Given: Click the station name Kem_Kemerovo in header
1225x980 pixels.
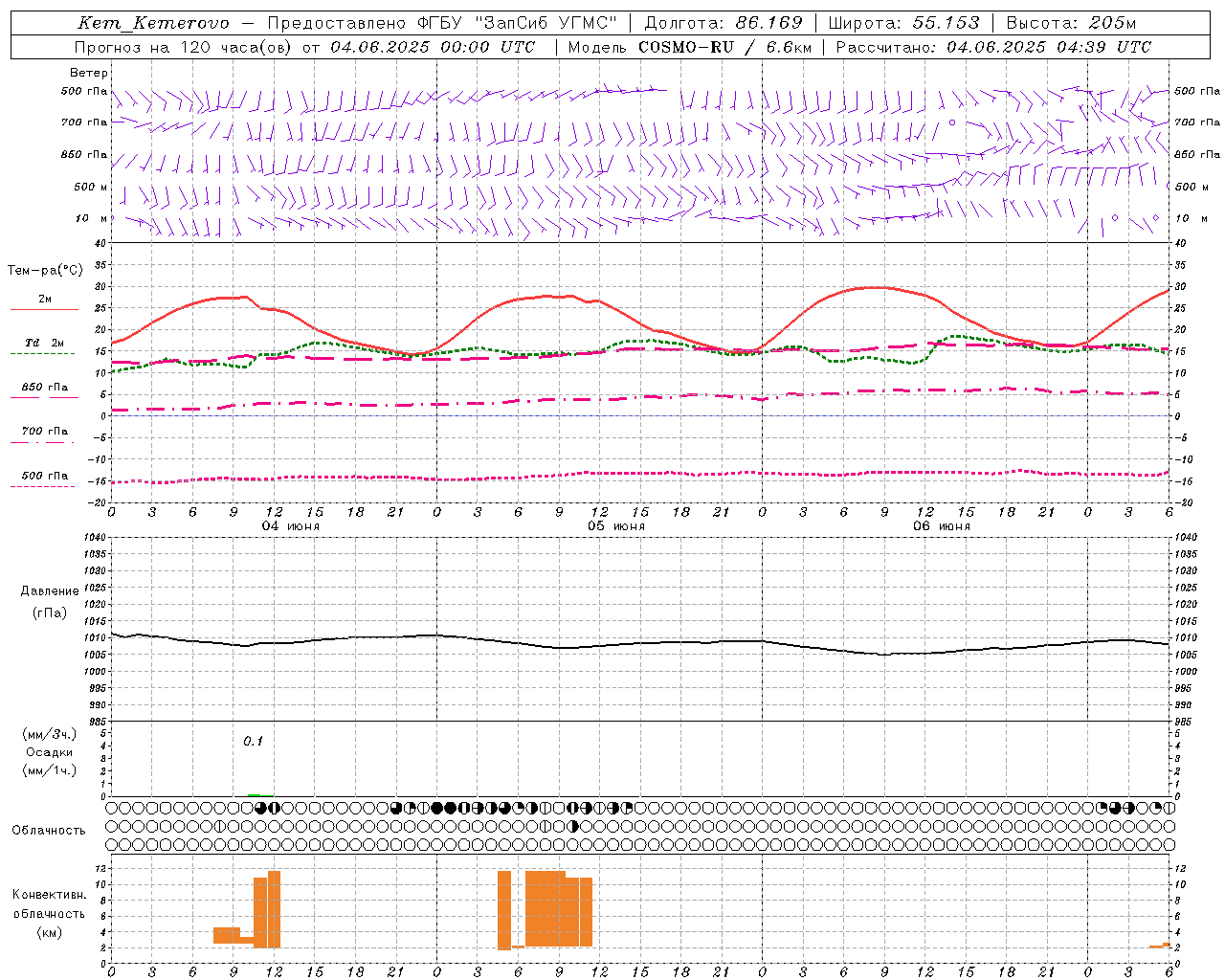Looking at the screenshot, I should pos(154,23).
